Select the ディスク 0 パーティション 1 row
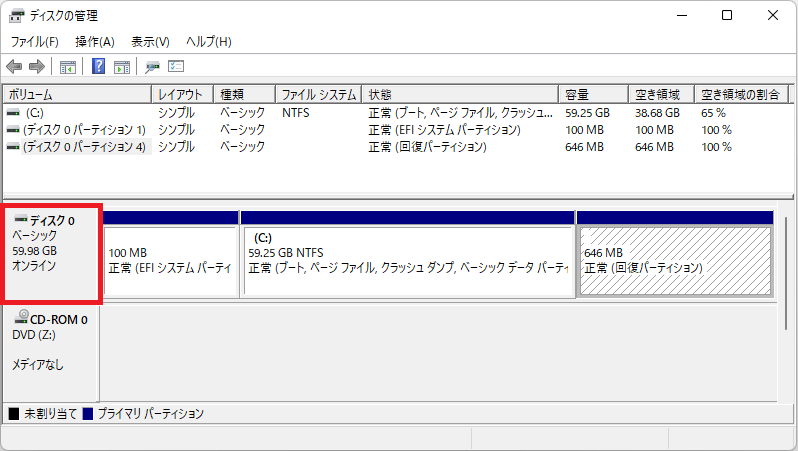The image size is (798, 451). pyautogui.click(x=397, y=130)
